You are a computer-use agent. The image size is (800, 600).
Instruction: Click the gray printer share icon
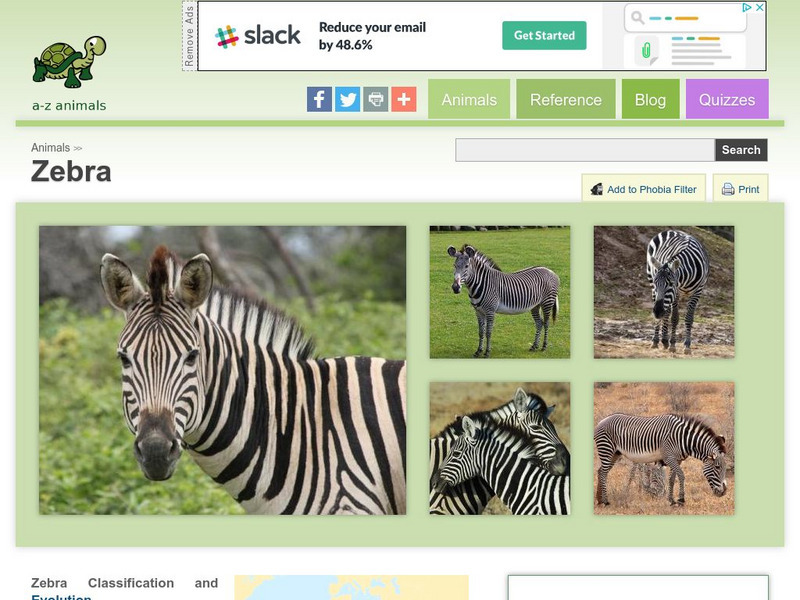(376, 99)
